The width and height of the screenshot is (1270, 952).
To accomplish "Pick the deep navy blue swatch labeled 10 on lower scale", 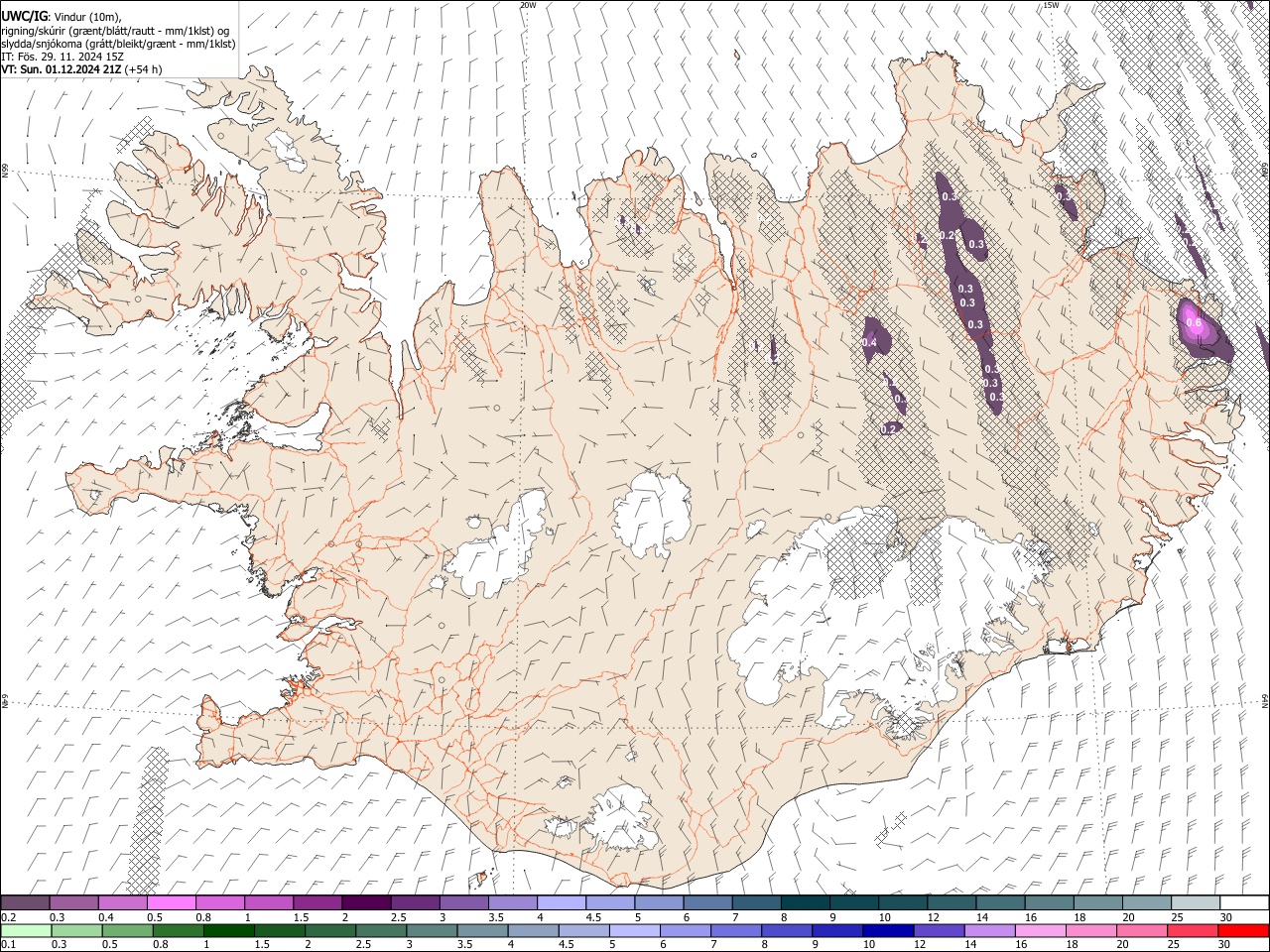I will pos(888,930).
